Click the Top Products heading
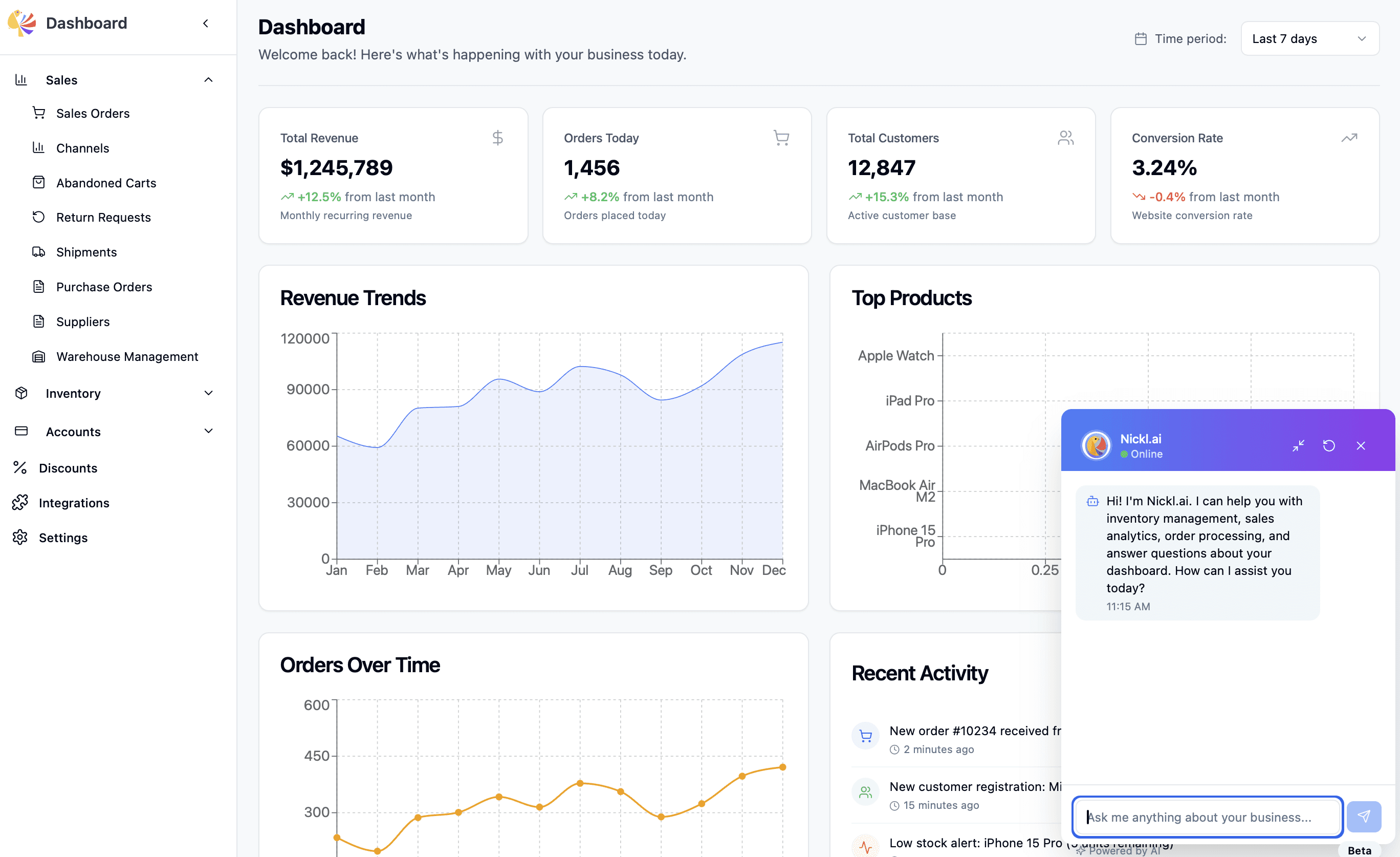Image resolution: width=1400 pixels, height=857 pixels. coord(911,298)
